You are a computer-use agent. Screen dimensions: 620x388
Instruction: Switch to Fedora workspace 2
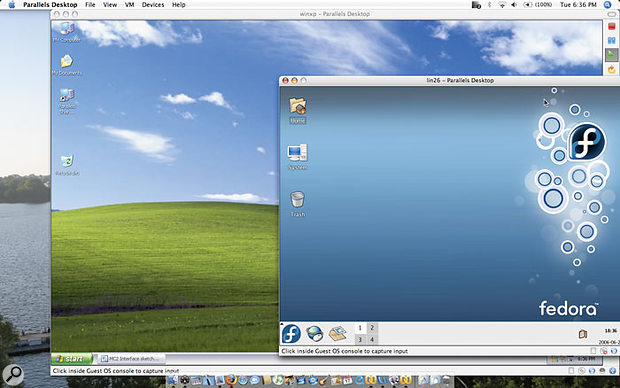coord(372,328)
